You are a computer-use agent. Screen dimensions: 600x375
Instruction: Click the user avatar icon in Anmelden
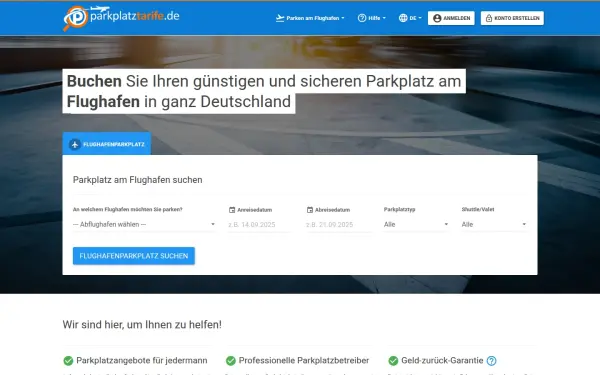click(437, 18)
